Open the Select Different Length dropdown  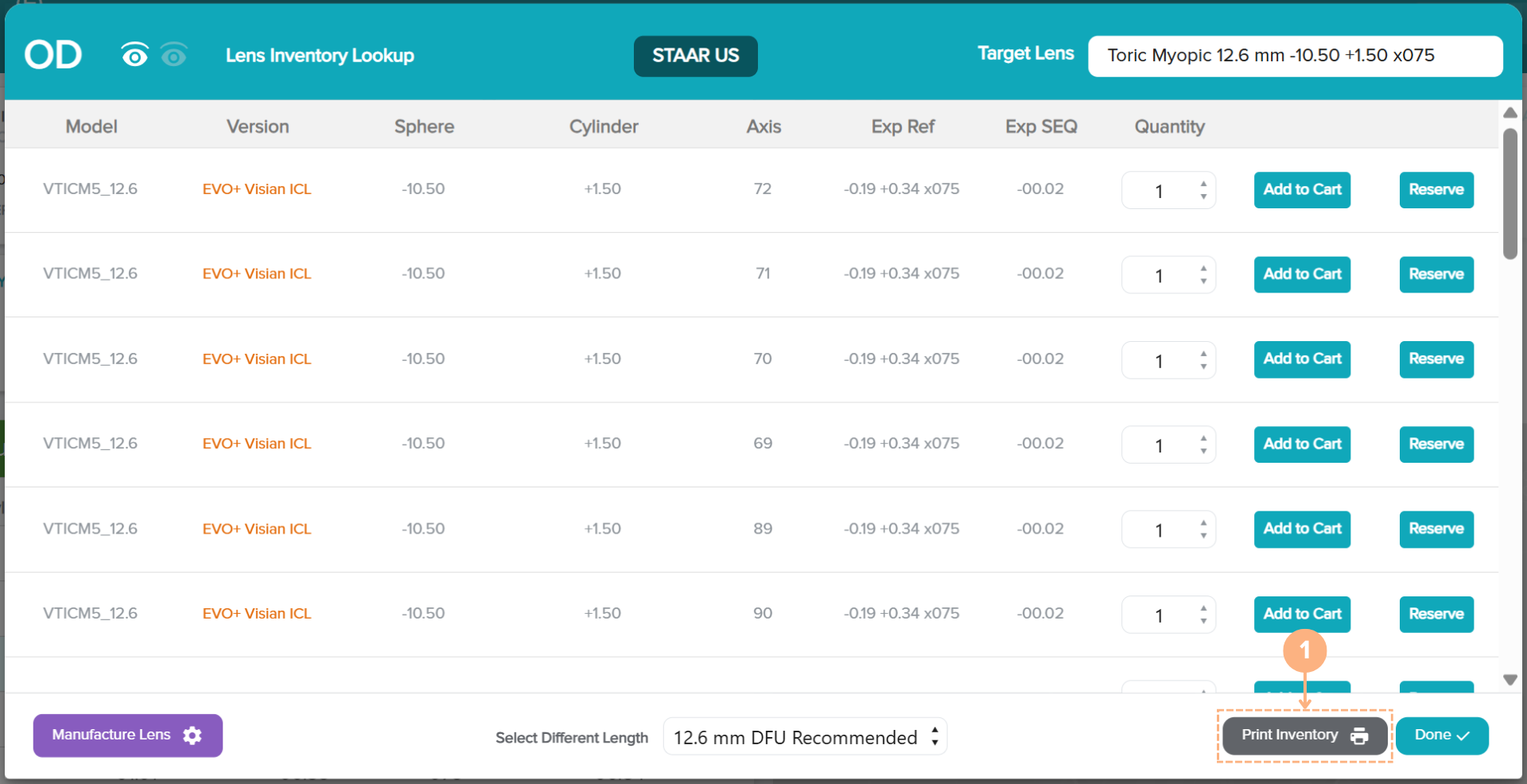tap(804, 738)
